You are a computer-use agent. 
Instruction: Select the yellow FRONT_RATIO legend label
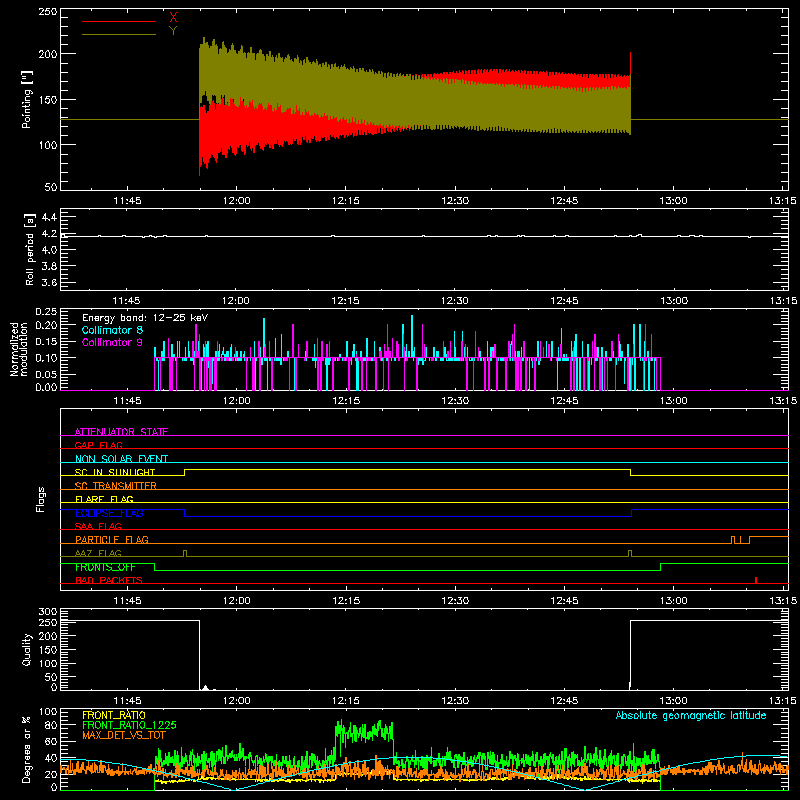click(x=114, y=715)
